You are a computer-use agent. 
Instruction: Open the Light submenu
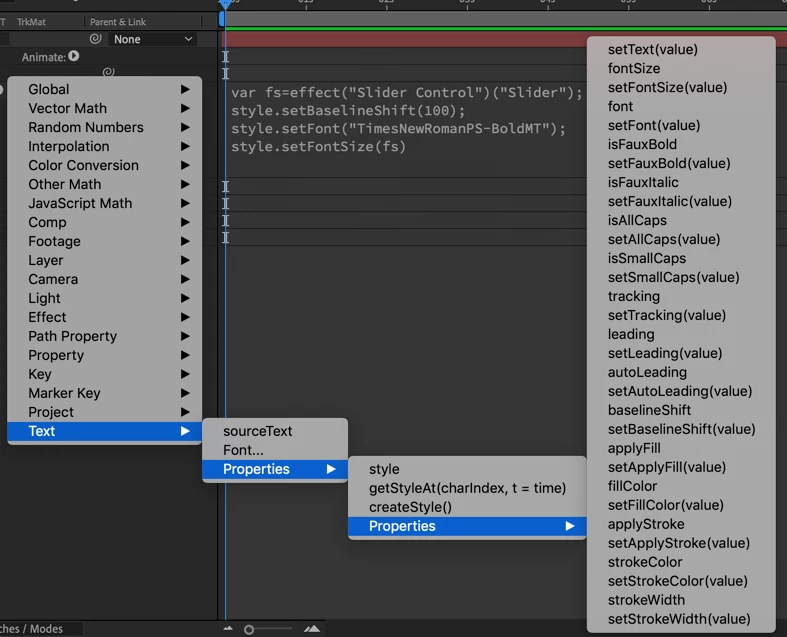click(104, 298)
